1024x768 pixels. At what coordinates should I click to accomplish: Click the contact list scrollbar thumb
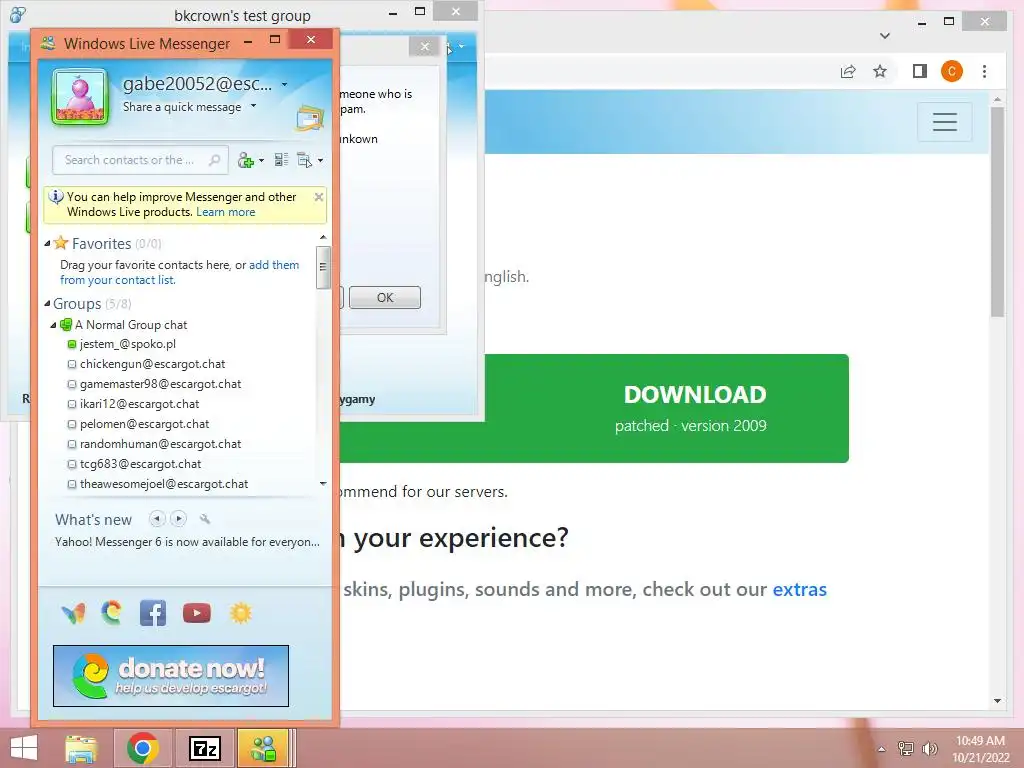click(x=323, y=266)
